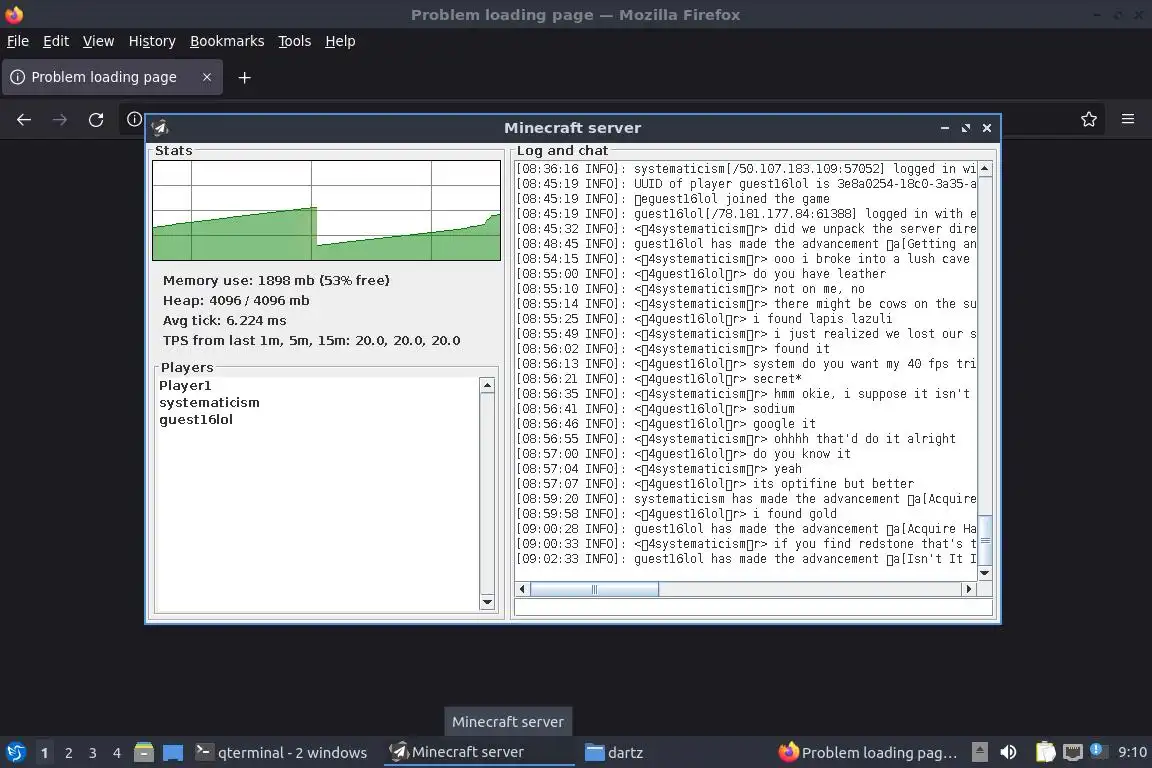
Task: Click the log line 'i found lapis lazuli'
Action: point(704,318)
